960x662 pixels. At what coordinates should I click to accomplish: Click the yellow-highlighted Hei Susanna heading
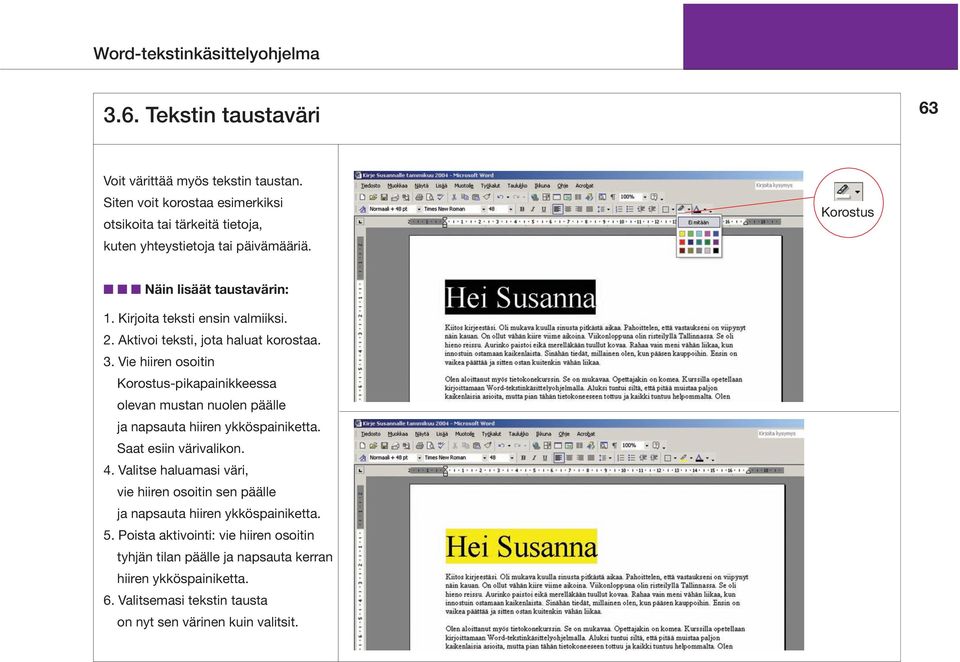521,546
